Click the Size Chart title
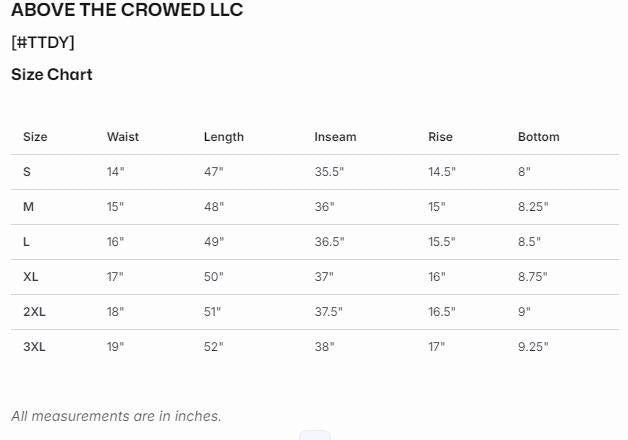628x440 pixels. (x=52, y=74)
